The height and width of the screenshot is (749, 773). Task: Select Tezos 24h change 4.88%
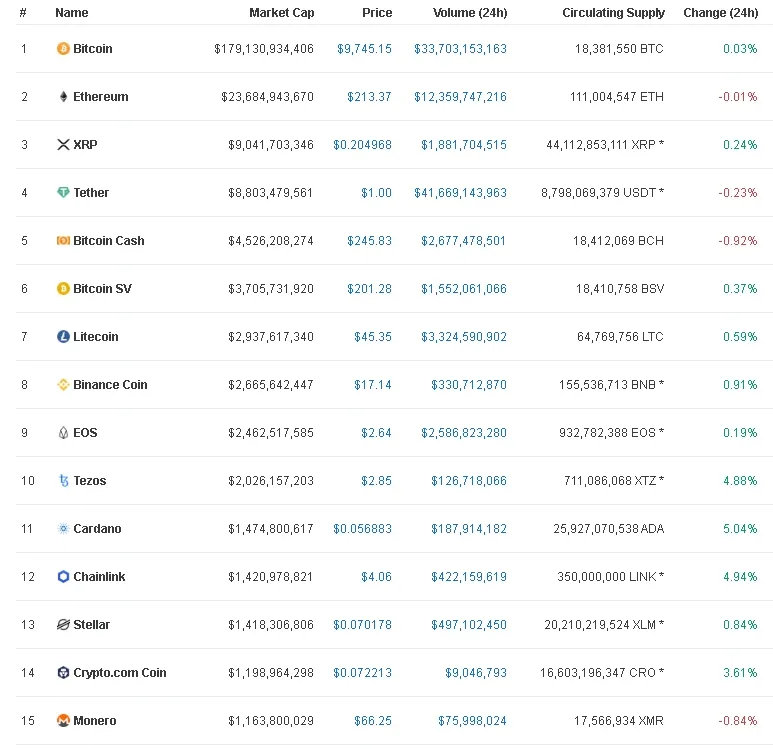[x=740, y=480]
